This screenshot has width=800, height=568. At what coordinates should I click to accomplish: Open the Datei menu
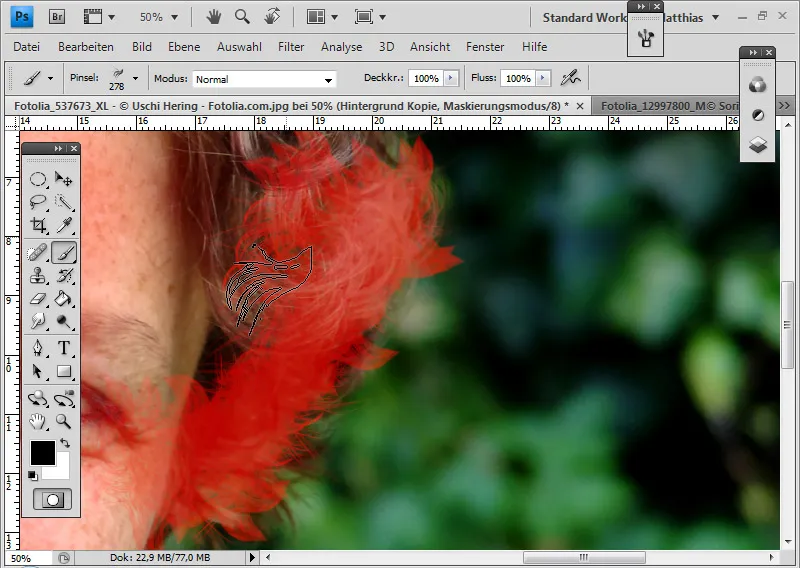(27, 47)
